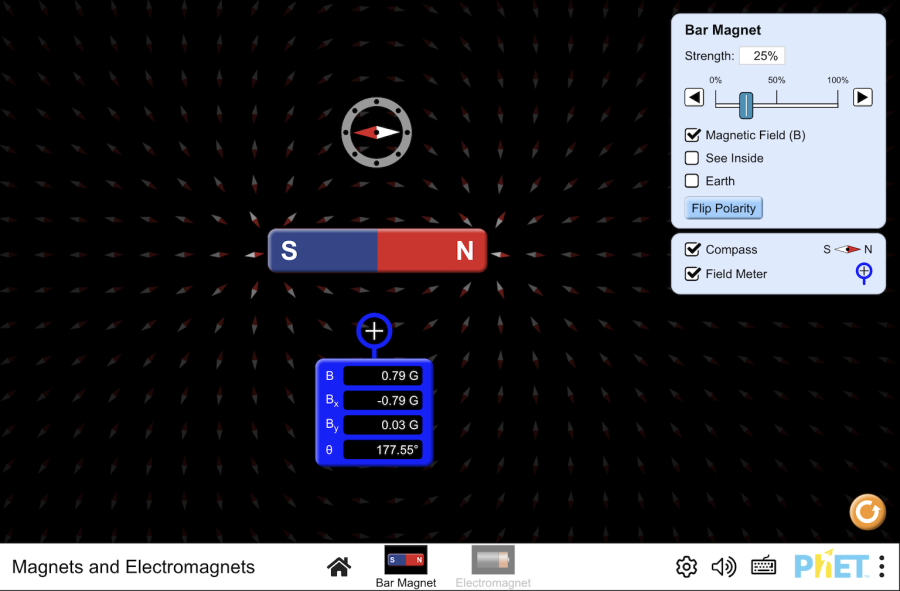Uncheck the Magnetic Field (B) checkbox

(692, 135)
